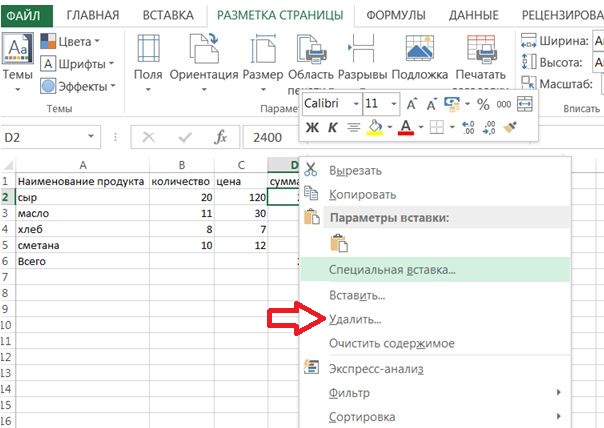604x428 pixels.
Task: Select column A header
Action: click(x=82, y=165)
